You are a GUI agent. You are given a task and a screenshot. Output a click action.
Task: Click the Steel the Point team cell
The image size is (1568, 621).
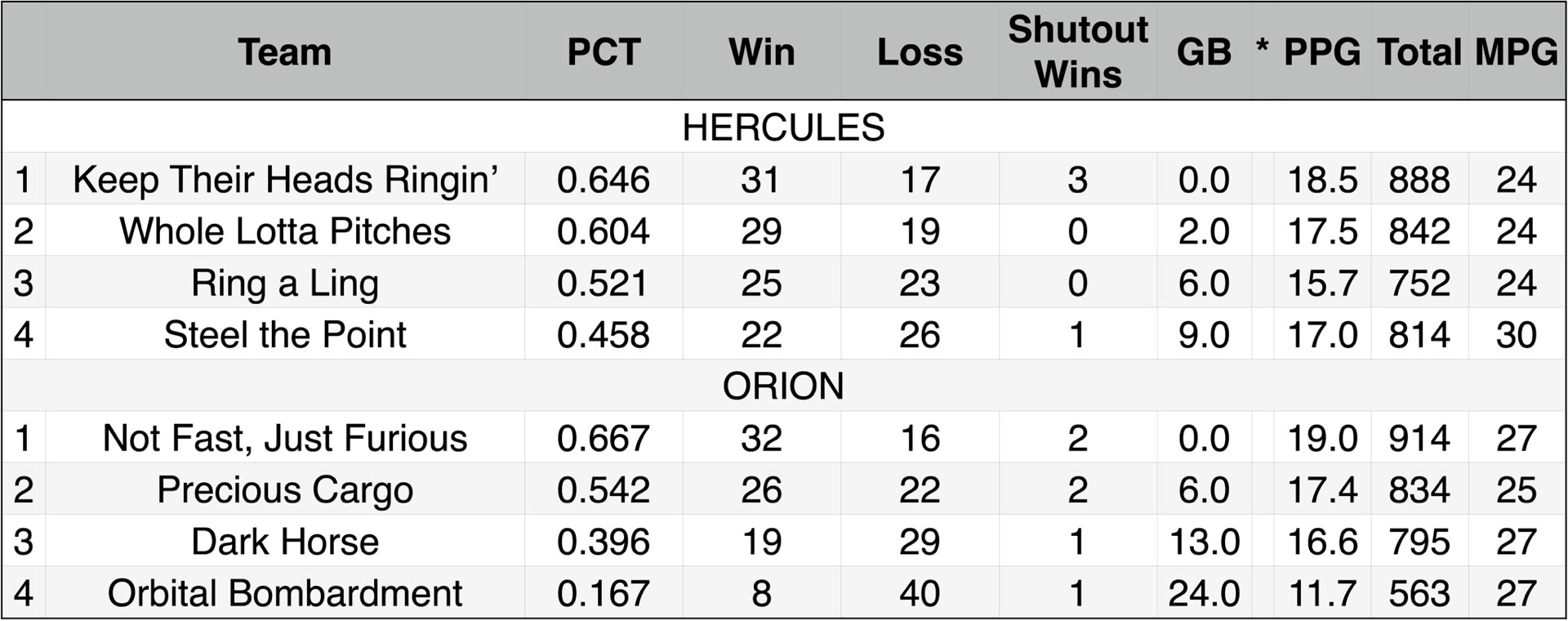point(284,334)
